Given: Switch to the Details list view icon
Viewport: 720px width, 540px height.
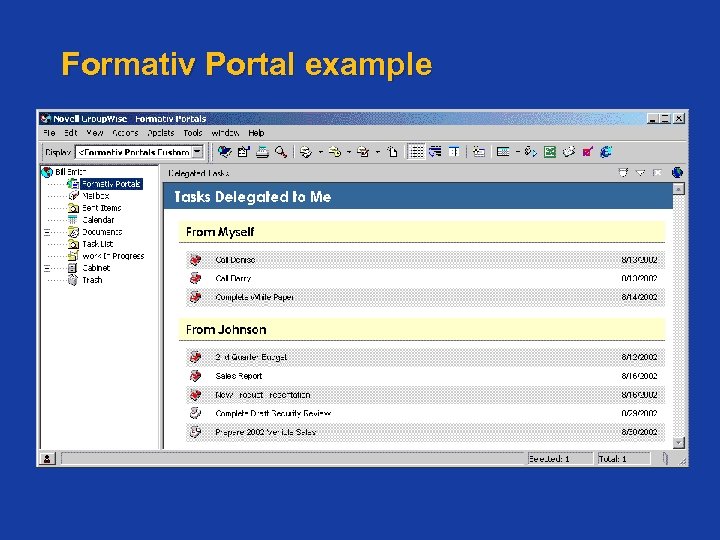Looking at the screenshot, I should click(416, 152).
